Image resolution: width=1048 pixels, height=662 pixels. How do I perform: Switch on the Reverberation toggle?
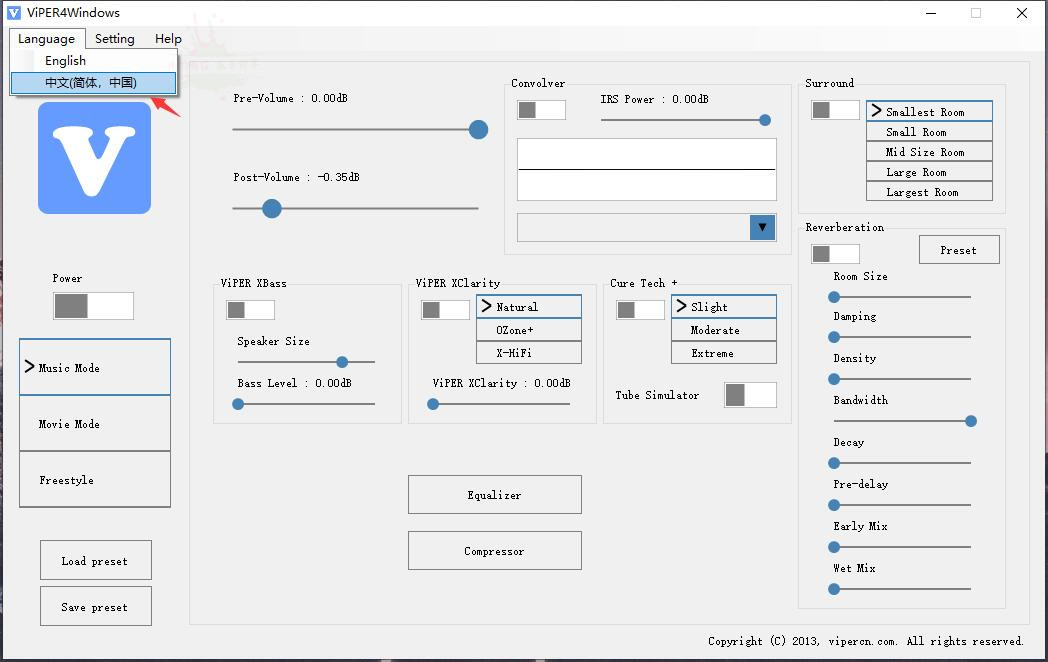[x=835, y=254]
